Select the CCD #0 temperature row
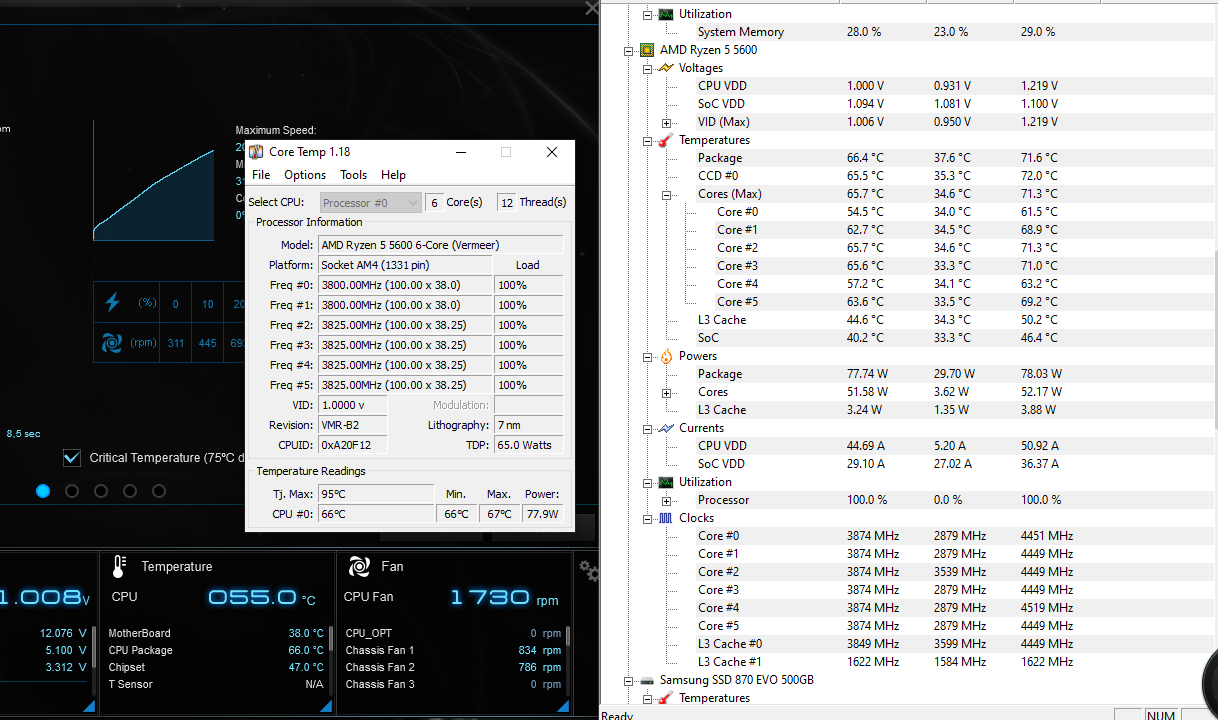This screenshot has width=1218, height=720. coord(909,176)
